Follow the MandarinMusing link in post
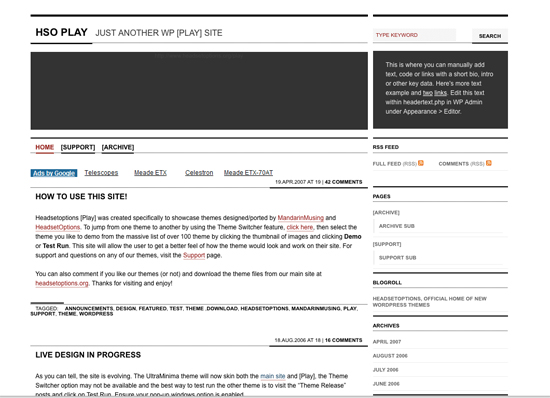This screenshot has width=550, height=398. tap(301, 218)
